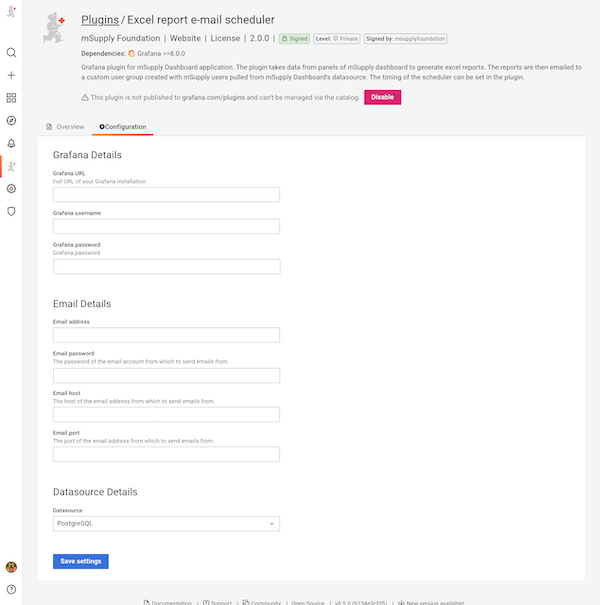The width and height of the screenshot is (600, 605).
Task: Open the Help question mark icon
Action: point(11,589)
